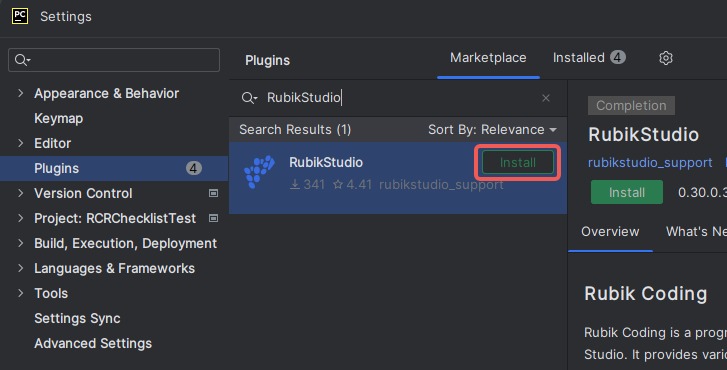The width and height of the screenshot is (727, 370).
Task: Click the RubikStudio plugin logo icon
Action: 259,172
